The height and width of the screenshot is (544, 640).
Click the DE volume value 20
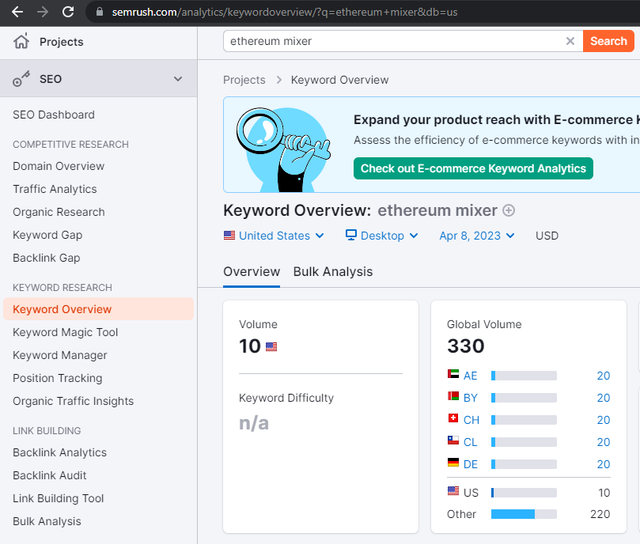(x=603, y=464)
